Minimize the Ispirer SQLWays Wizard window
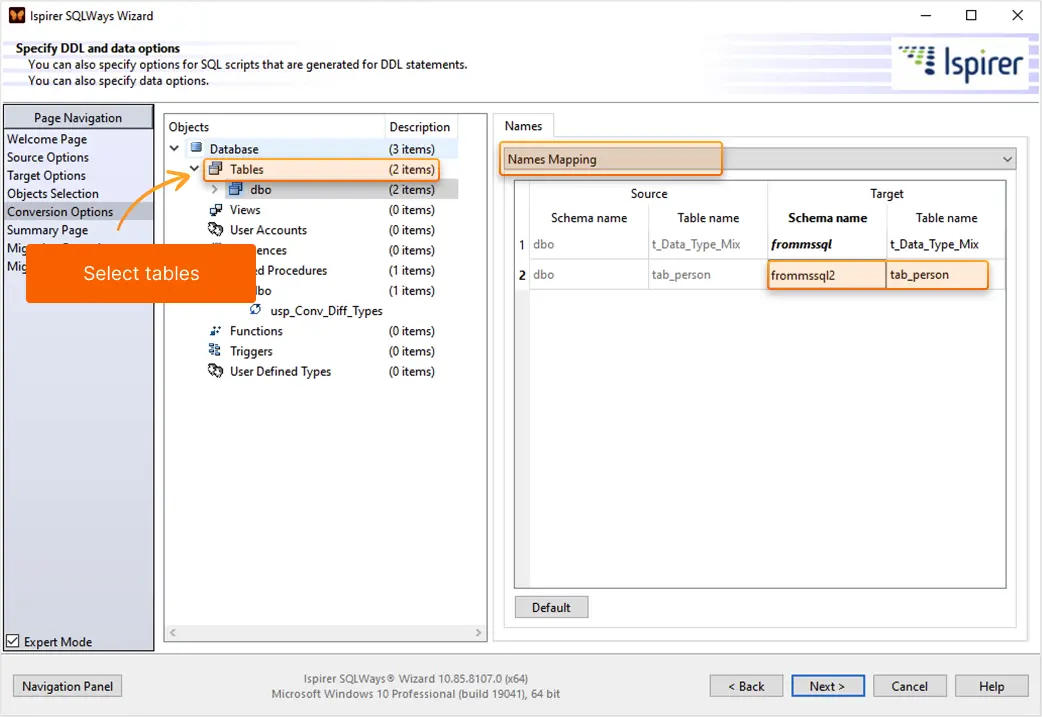Viewport: 1042px width, 717px height. [x=926, y=15]
